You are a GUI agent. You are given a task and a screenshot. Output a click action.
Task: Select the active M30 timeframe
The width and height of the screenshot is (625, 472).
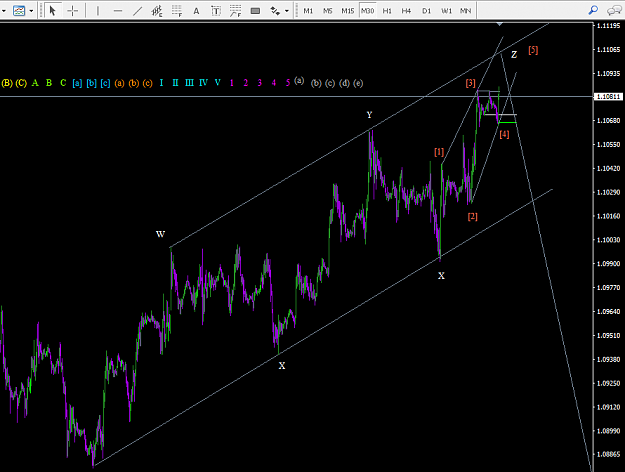click(367, 11)
